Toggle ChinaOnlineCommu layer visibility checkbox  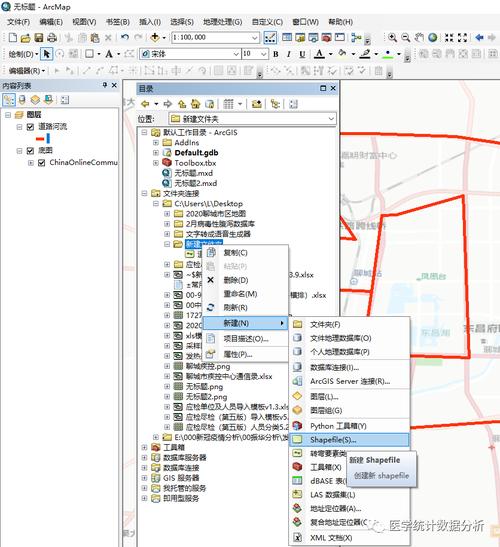pos(42,163)
